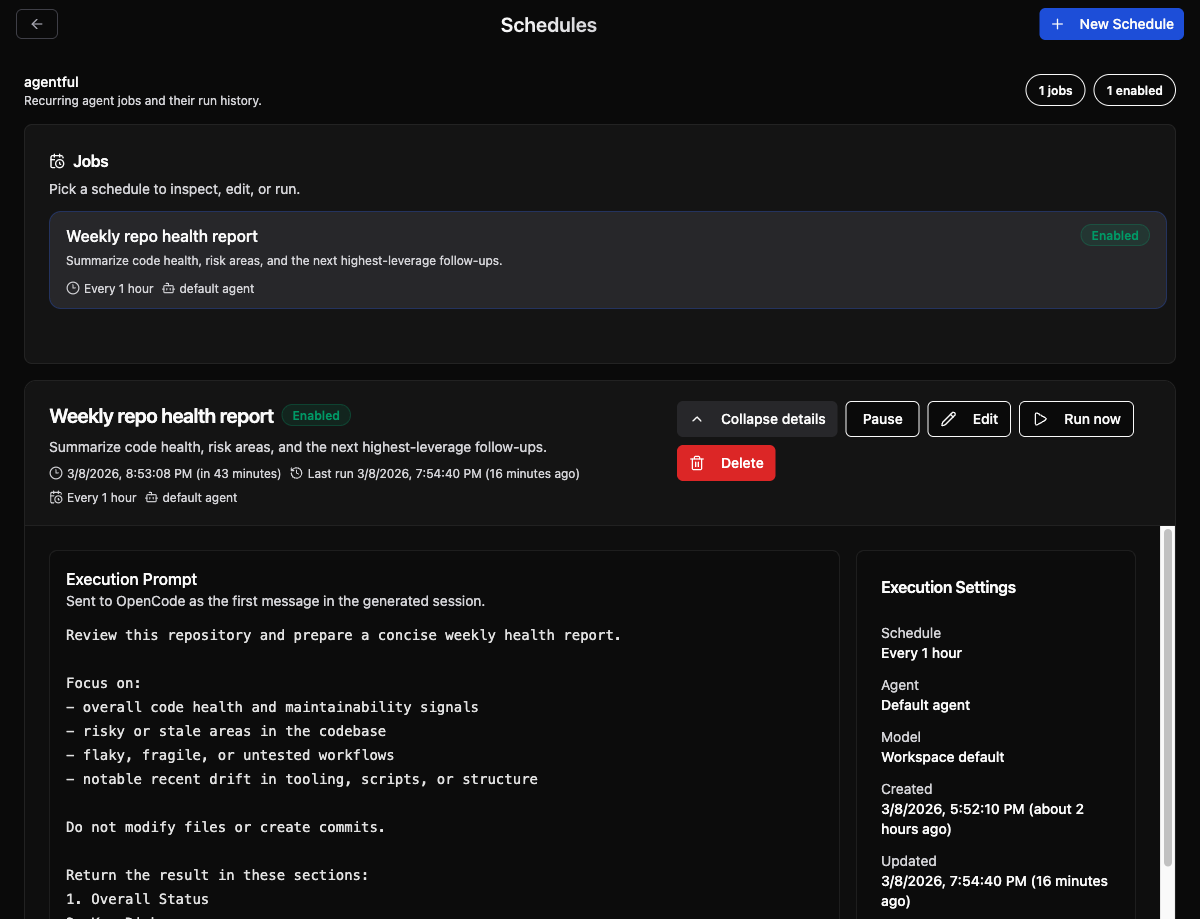Click the Execution Prompt heading

tap(131, 579)
